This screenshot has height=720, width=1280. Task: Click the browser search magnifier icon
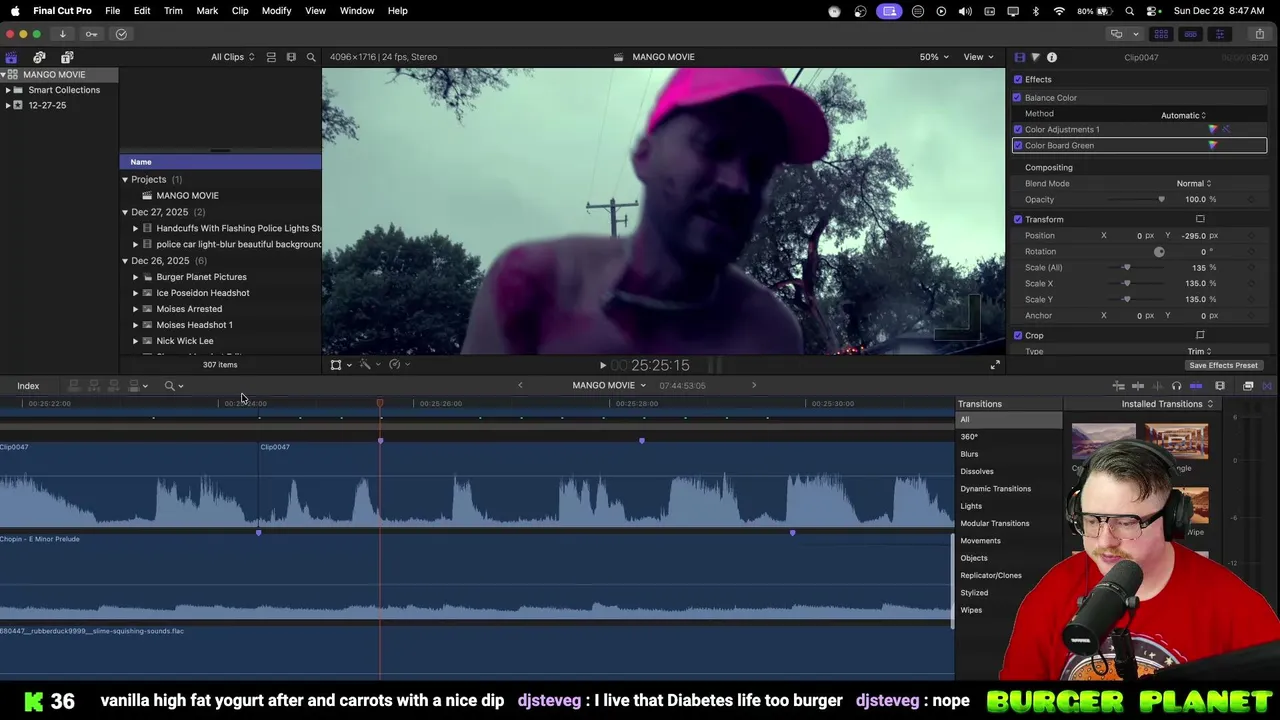click(x=311, y=57)
